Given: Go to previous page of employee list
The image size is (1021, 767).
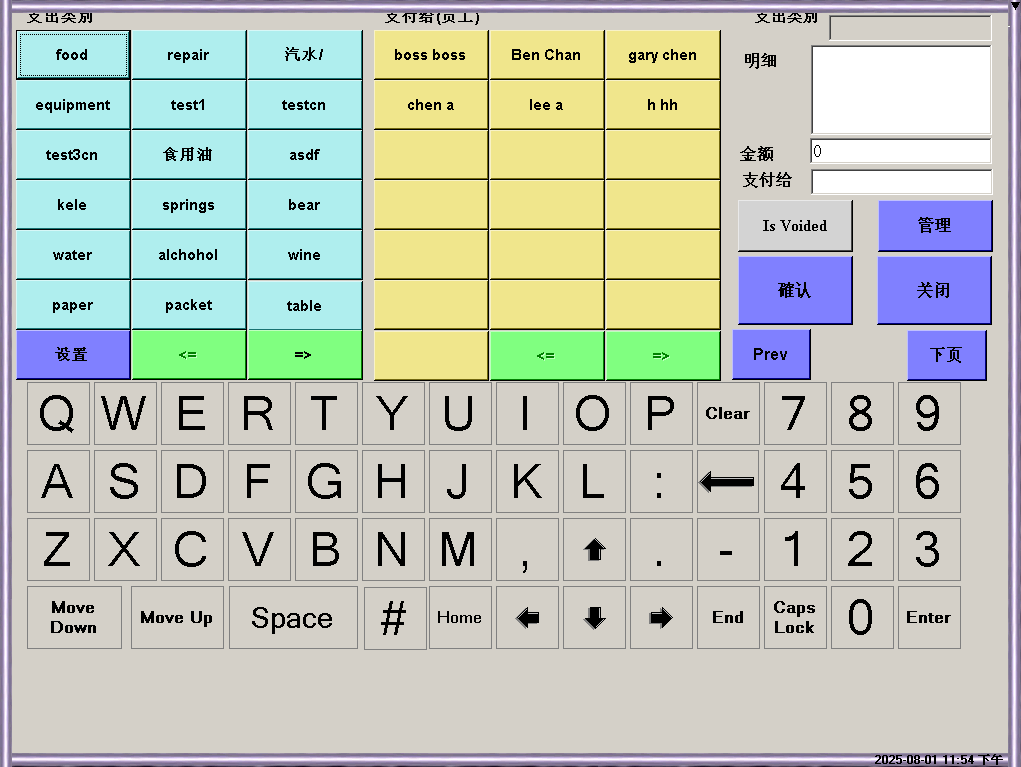Looking at the screenshot, I should tap(545, 355).
